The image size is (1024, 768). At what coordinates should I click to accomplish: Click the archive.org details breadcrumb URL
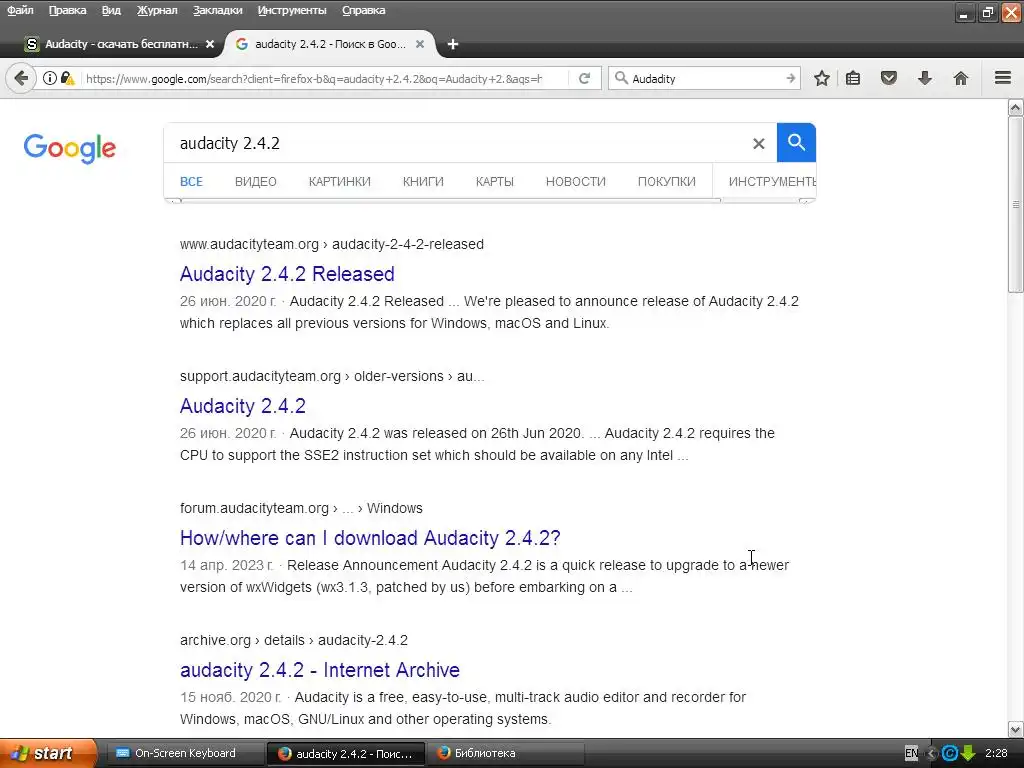pyautogui.click(x=293, y=640)
